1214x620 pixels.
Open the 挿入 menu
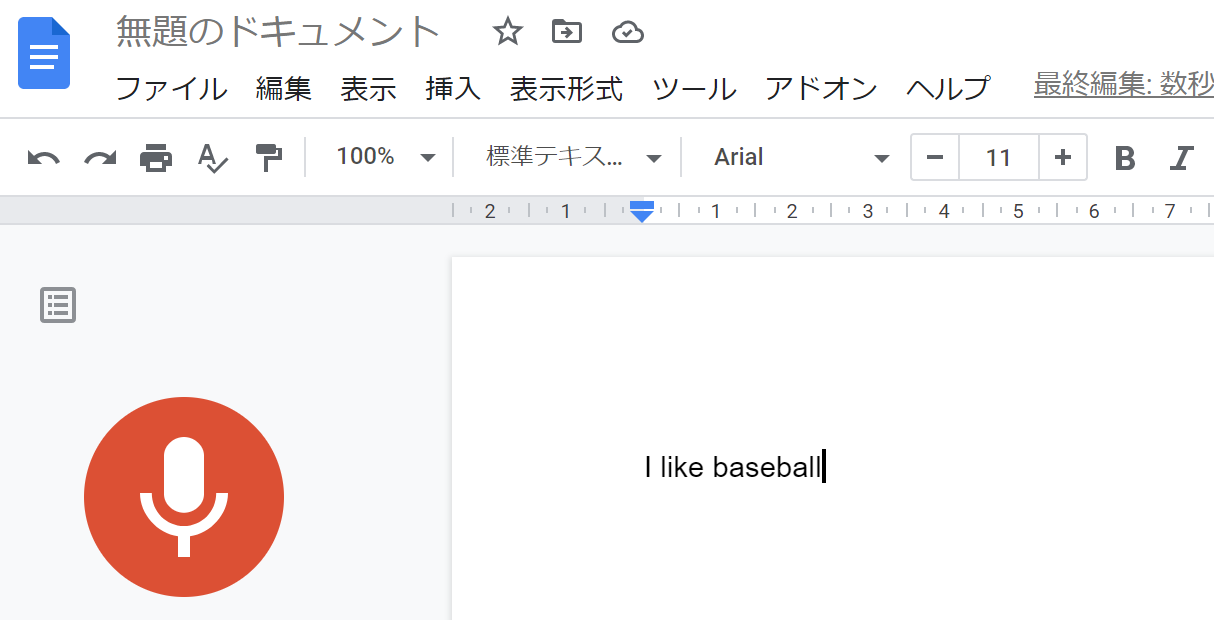tap(453, 89)
